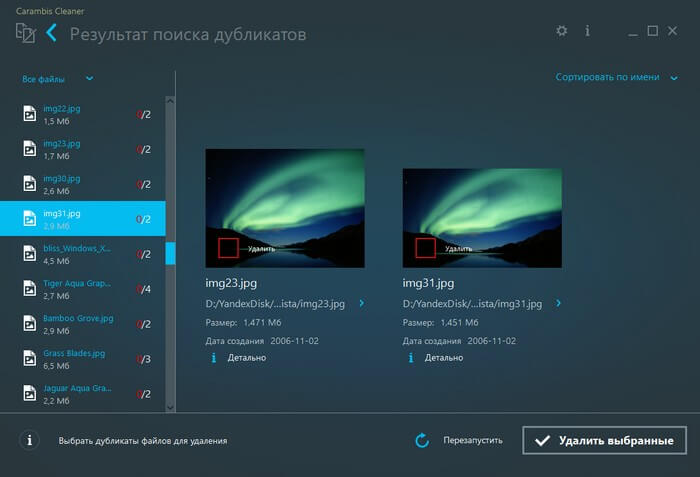Open Детально for img23.jpg
Screen dimensions: 700x477
(247, 358)
